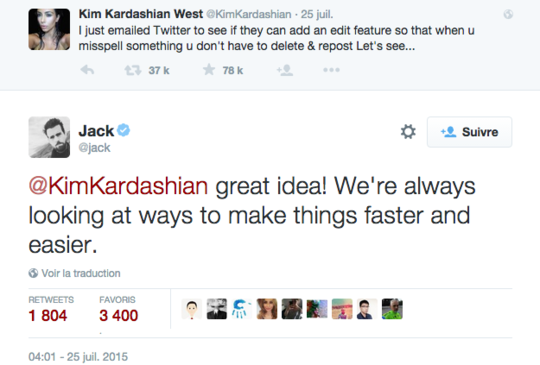540x365 pixels.
Task: Click Jack's verified badge
Action: [124, 130]
